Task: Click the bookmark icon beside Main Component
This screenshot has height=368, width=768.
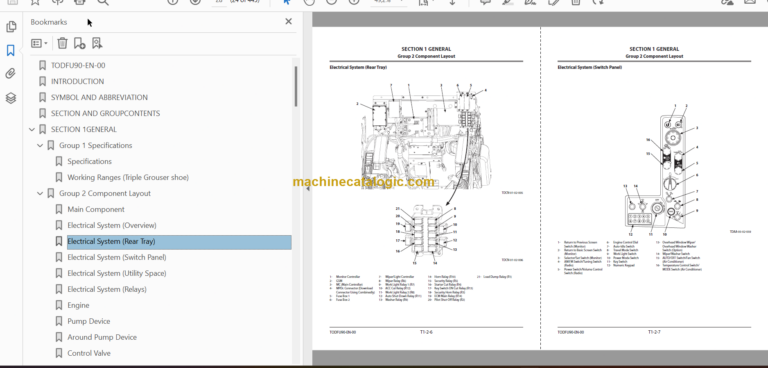Action: coord(59,209)
